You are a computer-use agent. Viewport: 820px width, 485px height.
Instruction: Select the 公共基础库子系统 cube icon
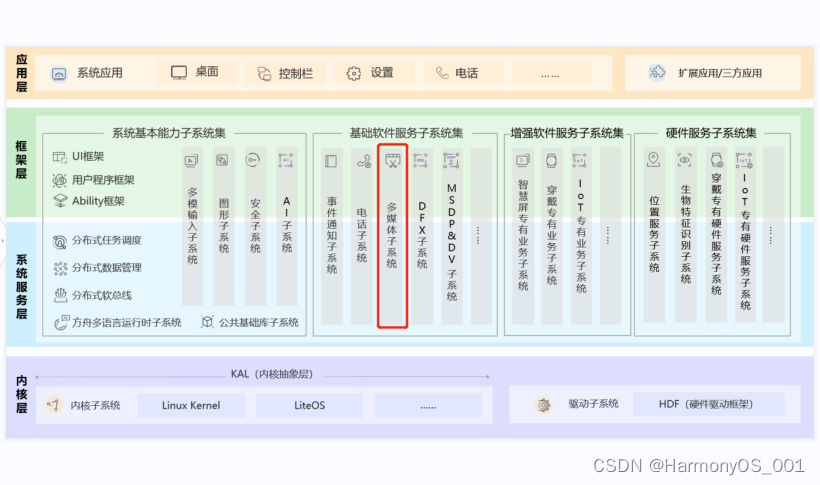point(207,322)
